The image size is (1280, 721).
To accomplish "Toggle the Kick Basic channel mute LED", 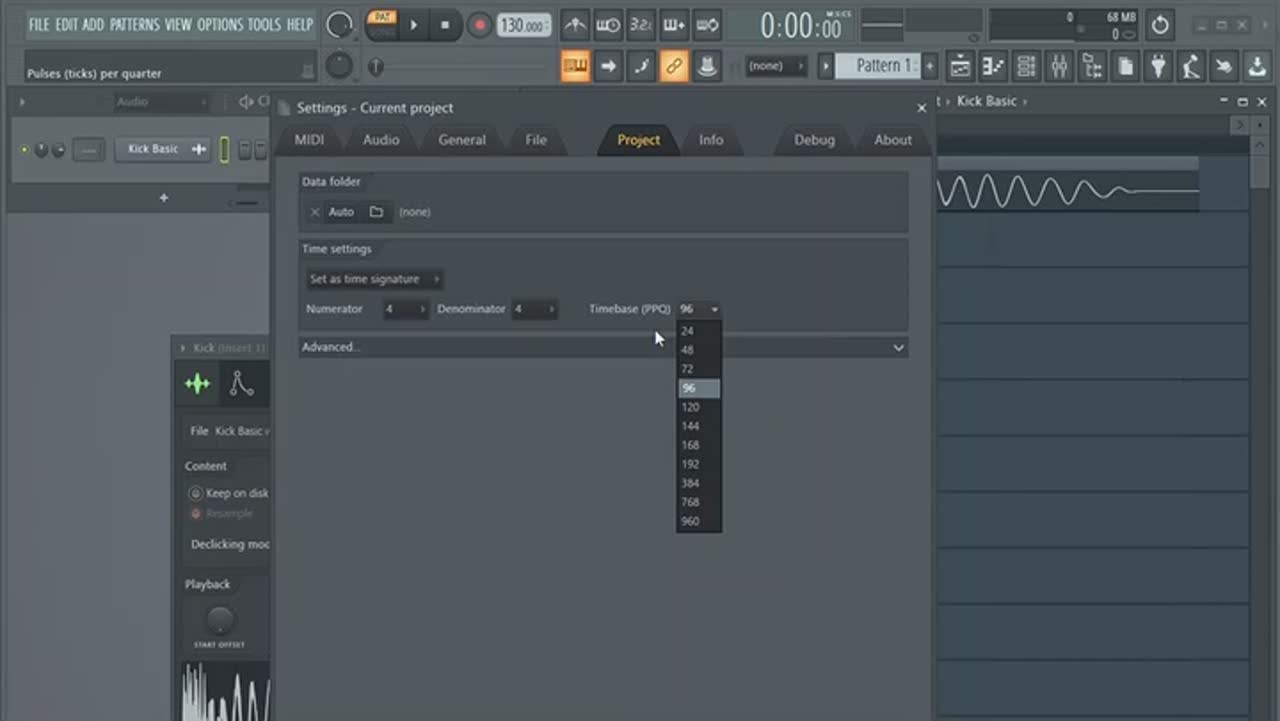I will point(25,150).
